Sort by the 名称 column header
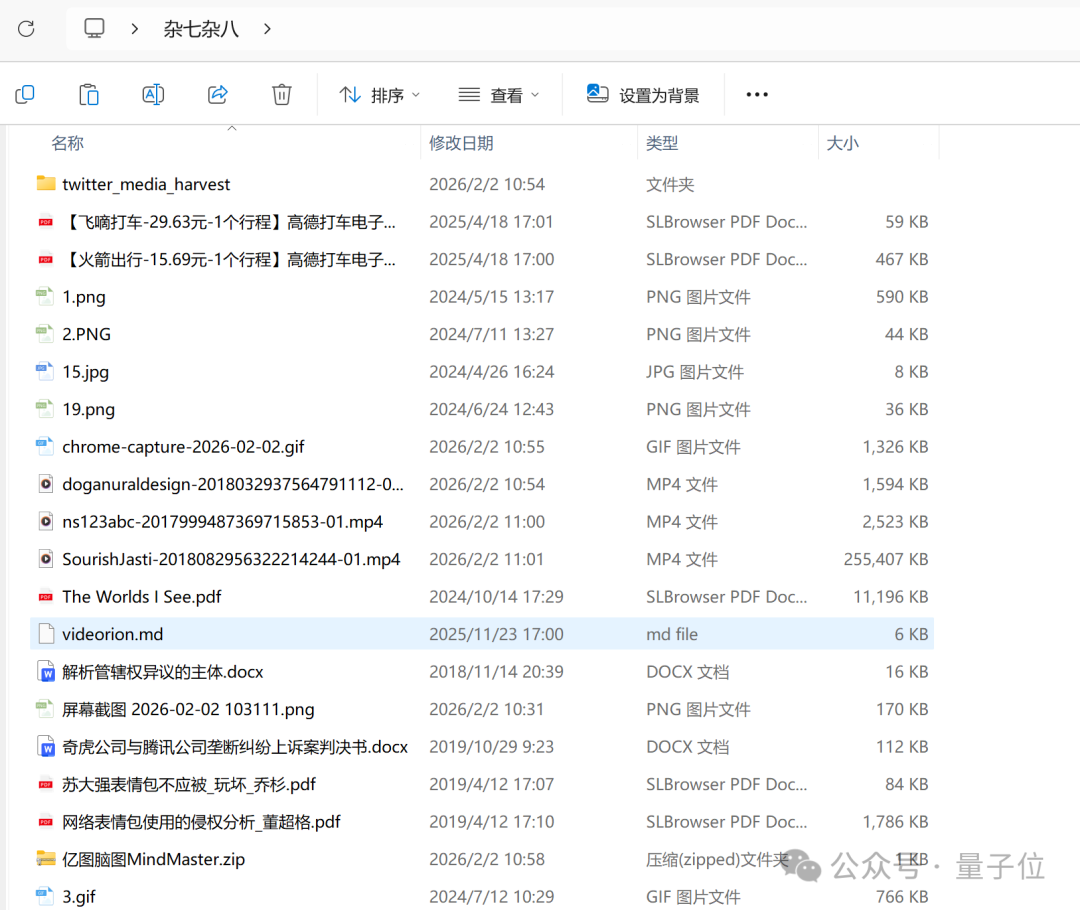Viewport: 1080px width, 910px height. pos(68,143)
